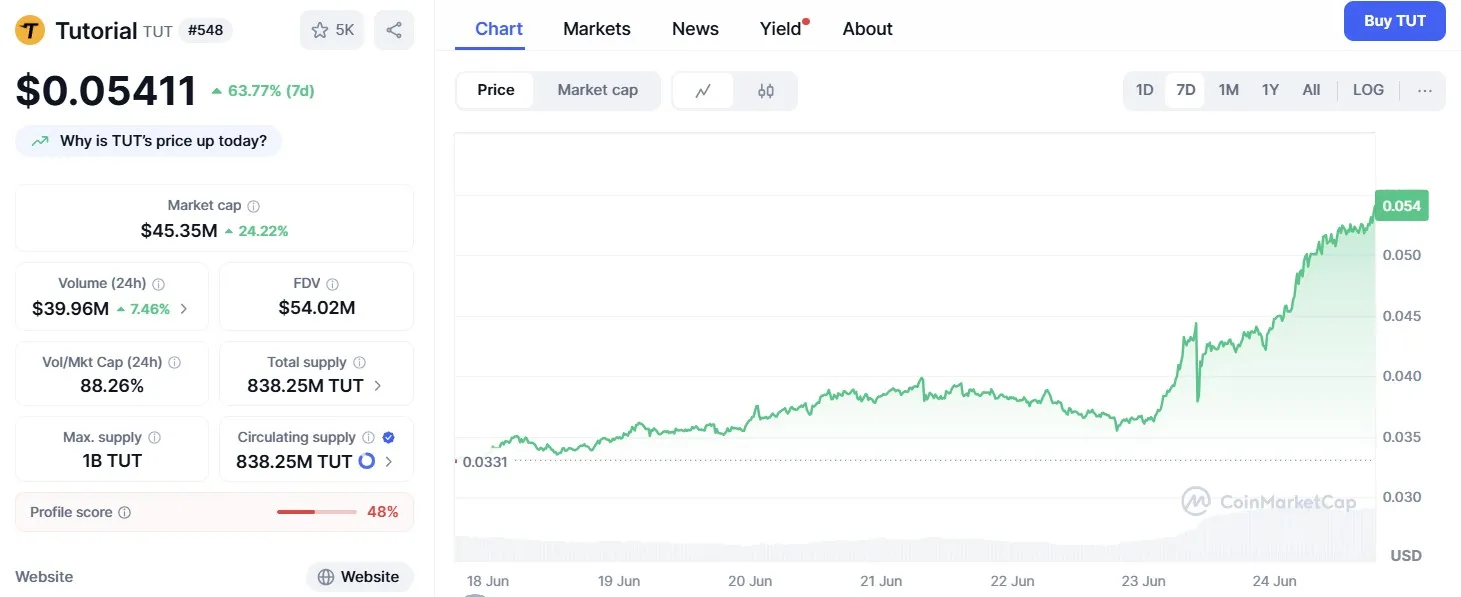Click circulating supply progress ring icon

pyautogui.click(x=366, y=461)
